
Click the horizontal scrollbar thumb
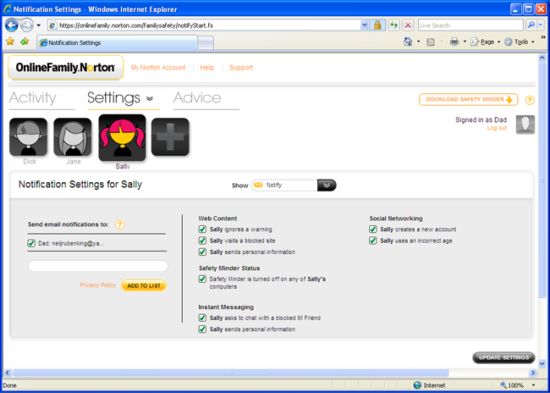230,373
